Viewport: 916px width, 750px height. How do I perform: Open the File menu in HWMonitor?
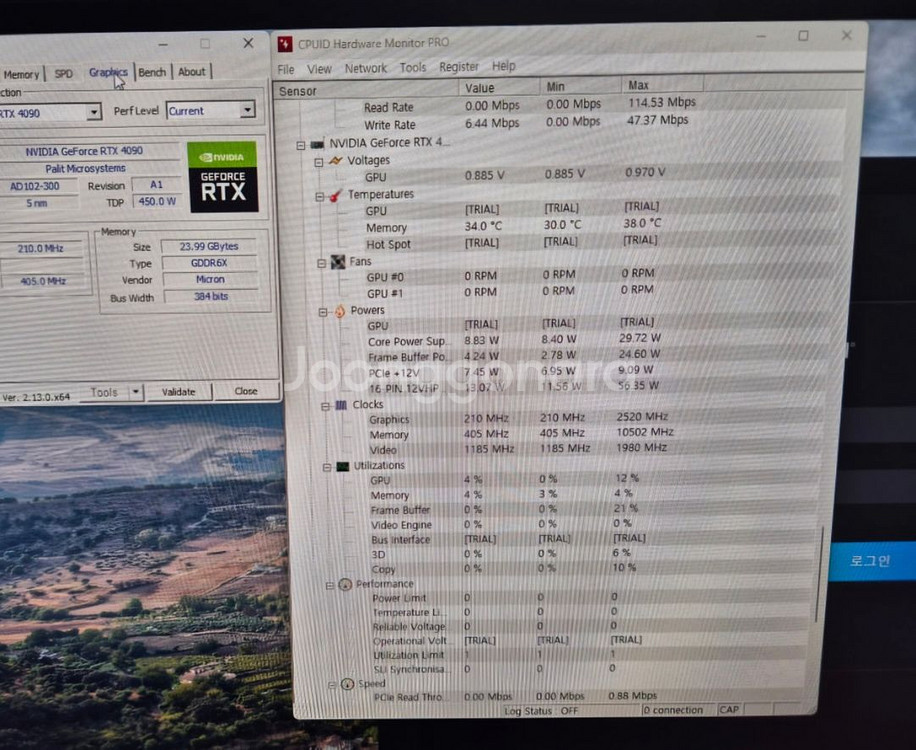286,70
